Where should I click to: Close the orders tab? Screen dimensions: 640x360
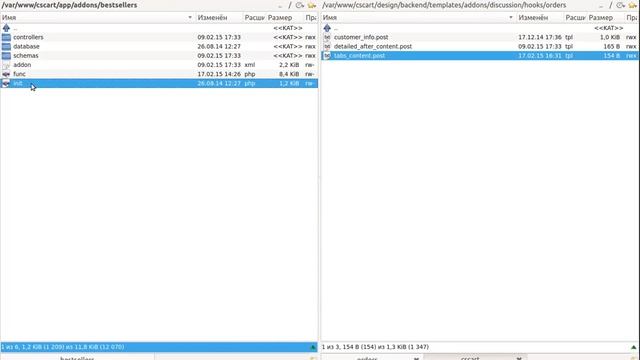click(x=416, y=358)
